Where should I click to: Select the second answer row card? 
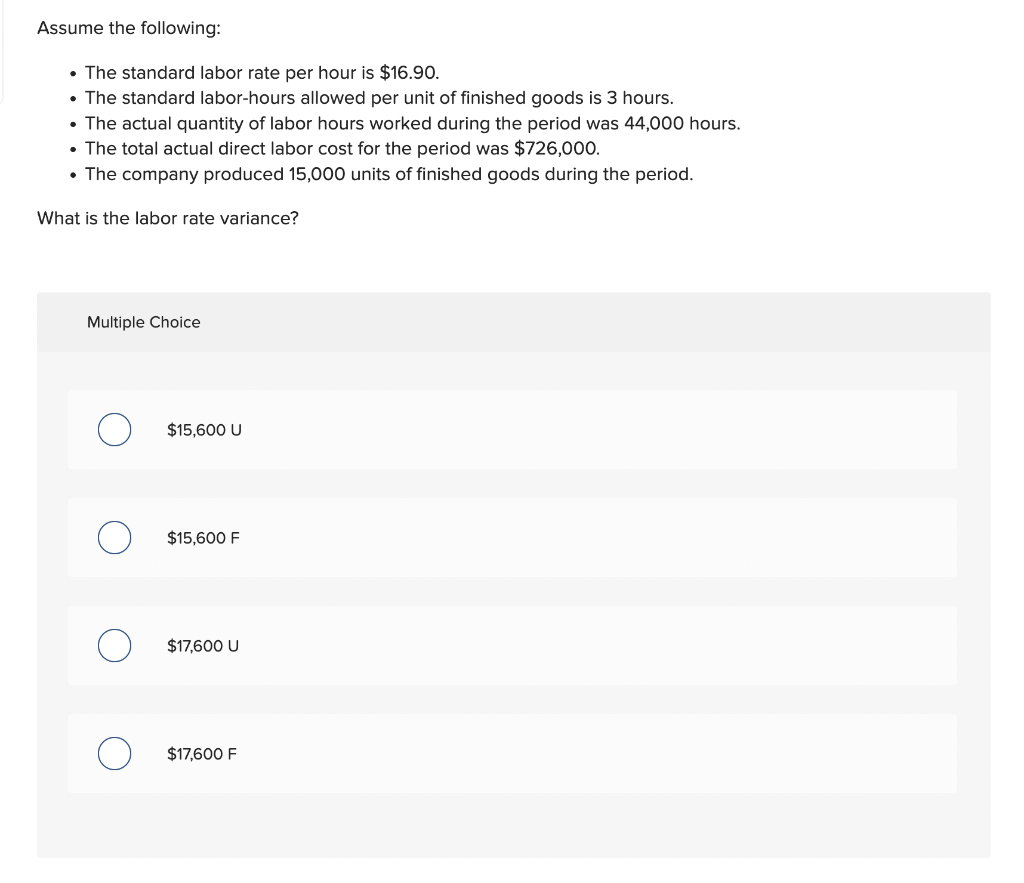point(512,537)
